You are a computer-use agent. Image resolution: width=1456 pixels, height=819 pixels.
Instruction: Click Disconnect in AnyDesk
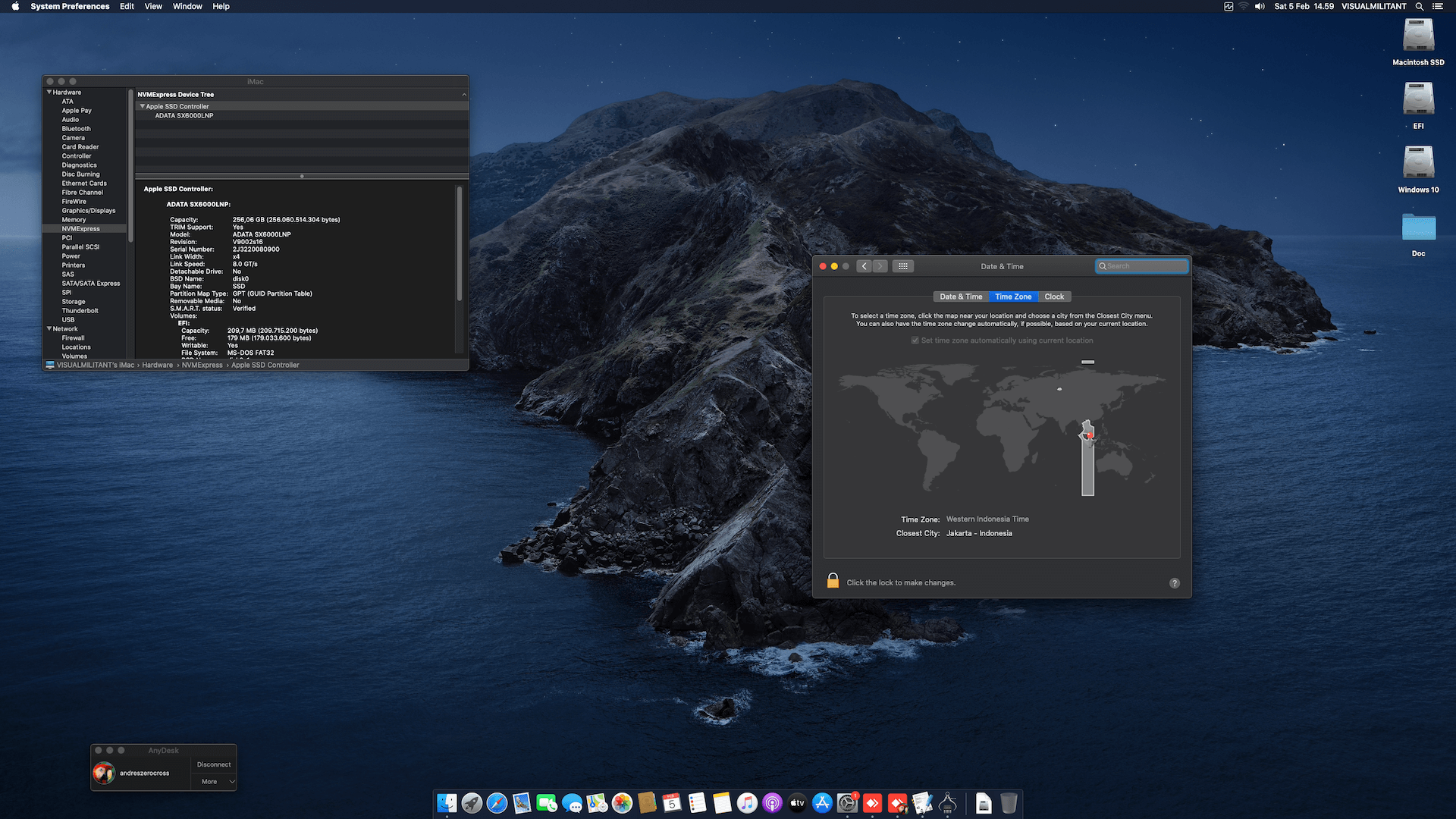214,764
